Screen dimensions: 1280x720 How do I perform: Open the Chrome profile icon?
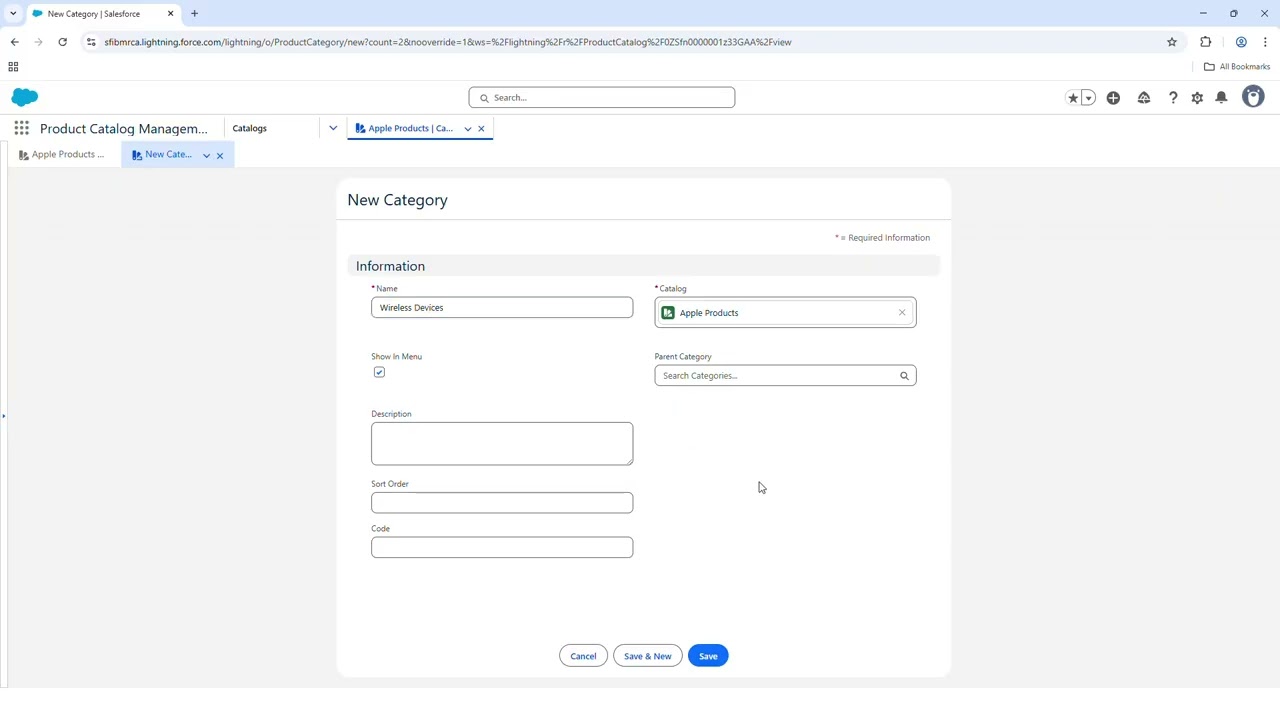tap(1241, 42)
